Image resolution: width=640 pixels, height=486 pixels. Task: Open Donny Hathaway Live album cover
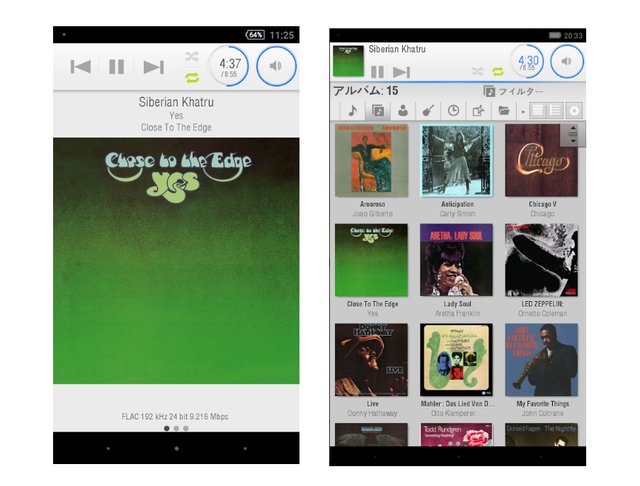(371, 360)
